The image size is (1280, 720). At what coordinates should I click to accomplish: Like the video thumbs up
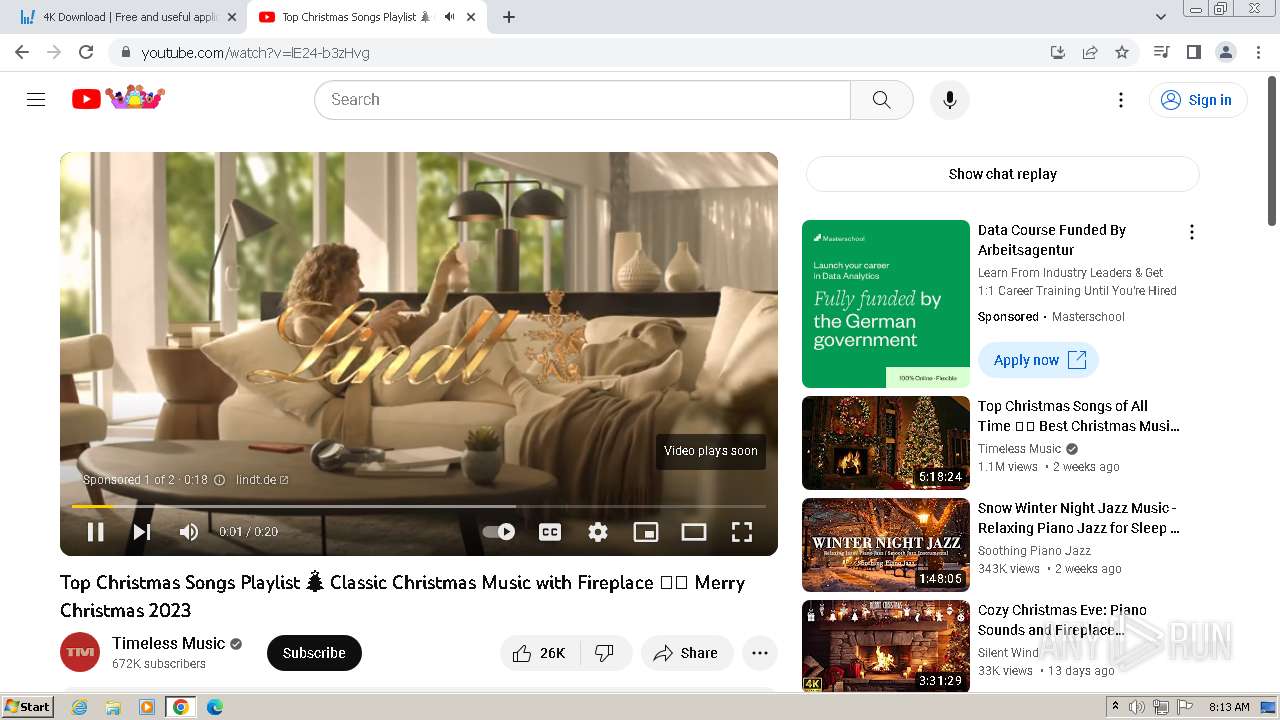click(x=539, y=653)
